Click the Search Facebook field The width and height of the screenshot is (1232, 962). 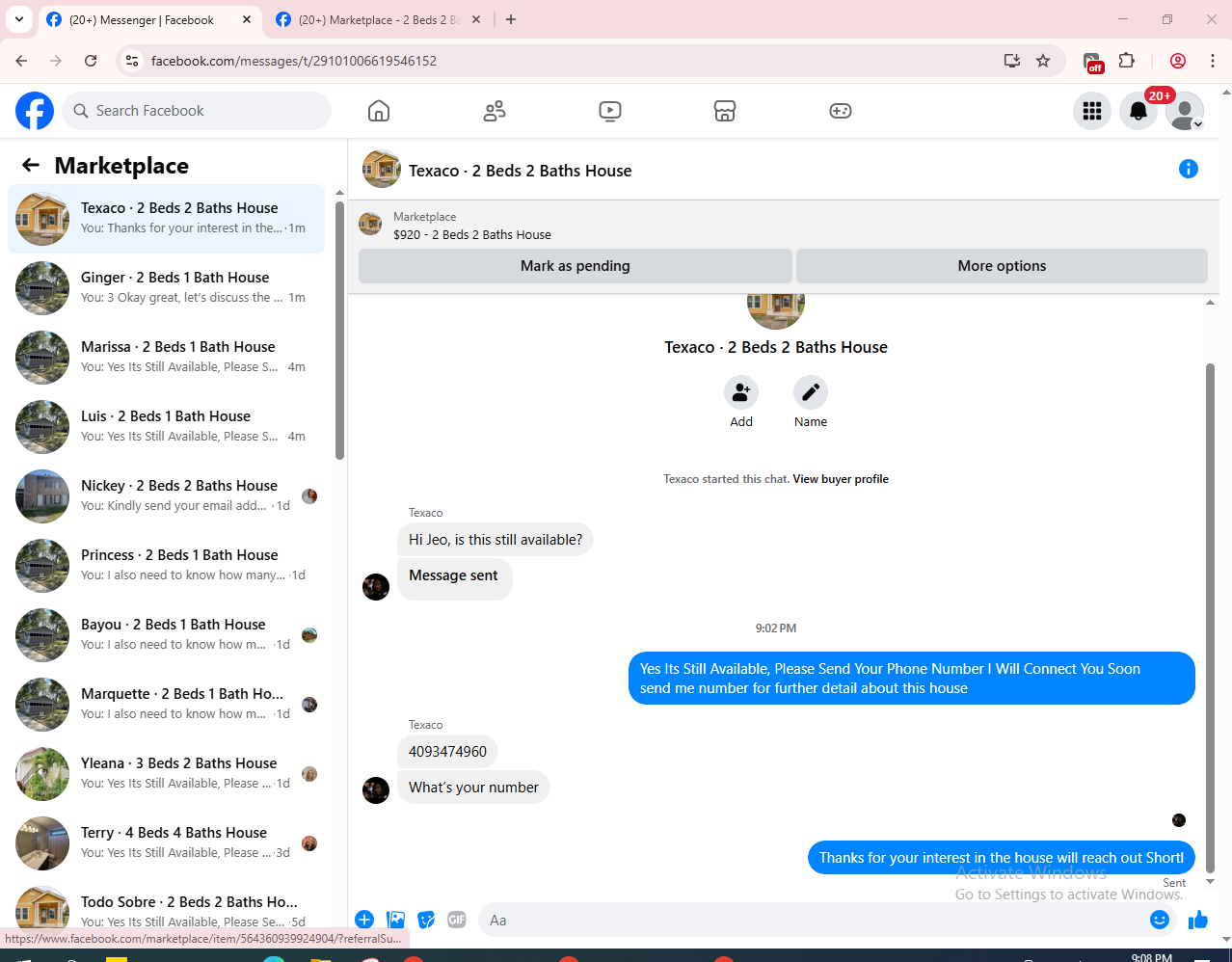[197, 111]
